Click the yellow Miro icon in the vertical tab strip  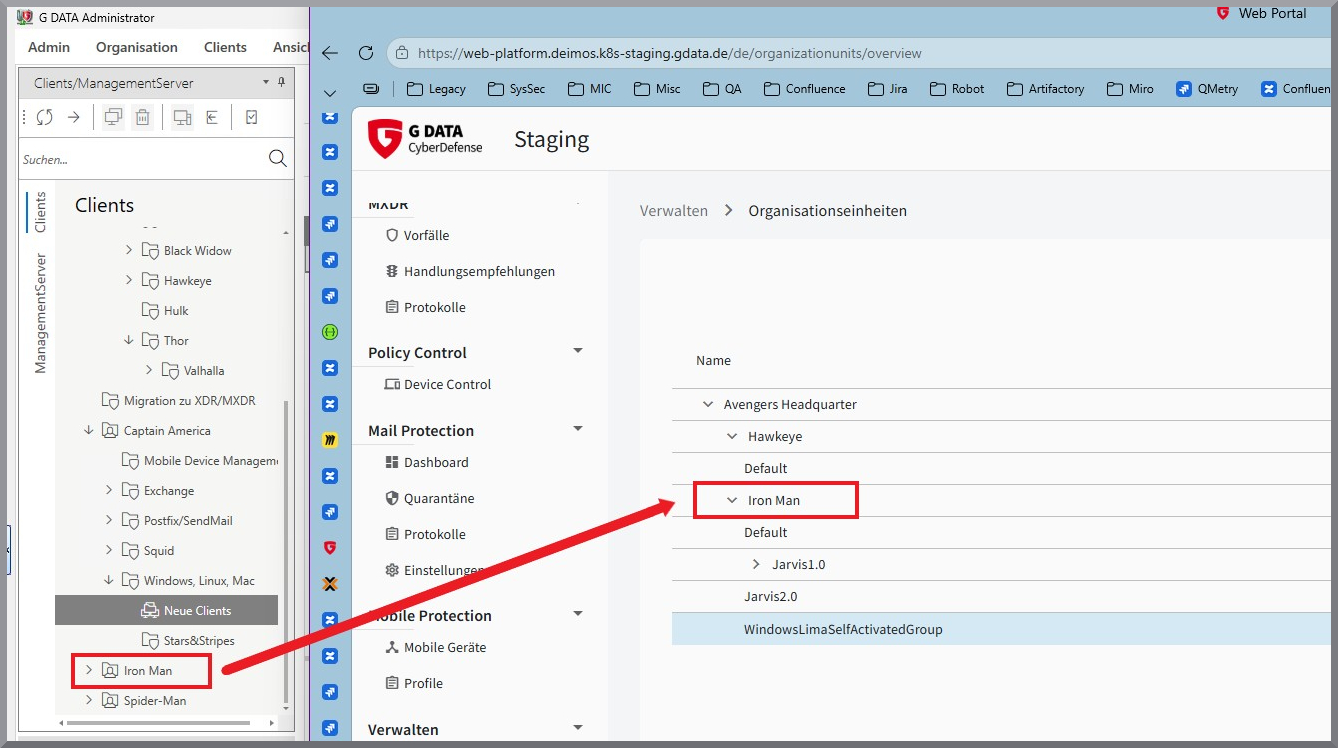pos(330,440)
